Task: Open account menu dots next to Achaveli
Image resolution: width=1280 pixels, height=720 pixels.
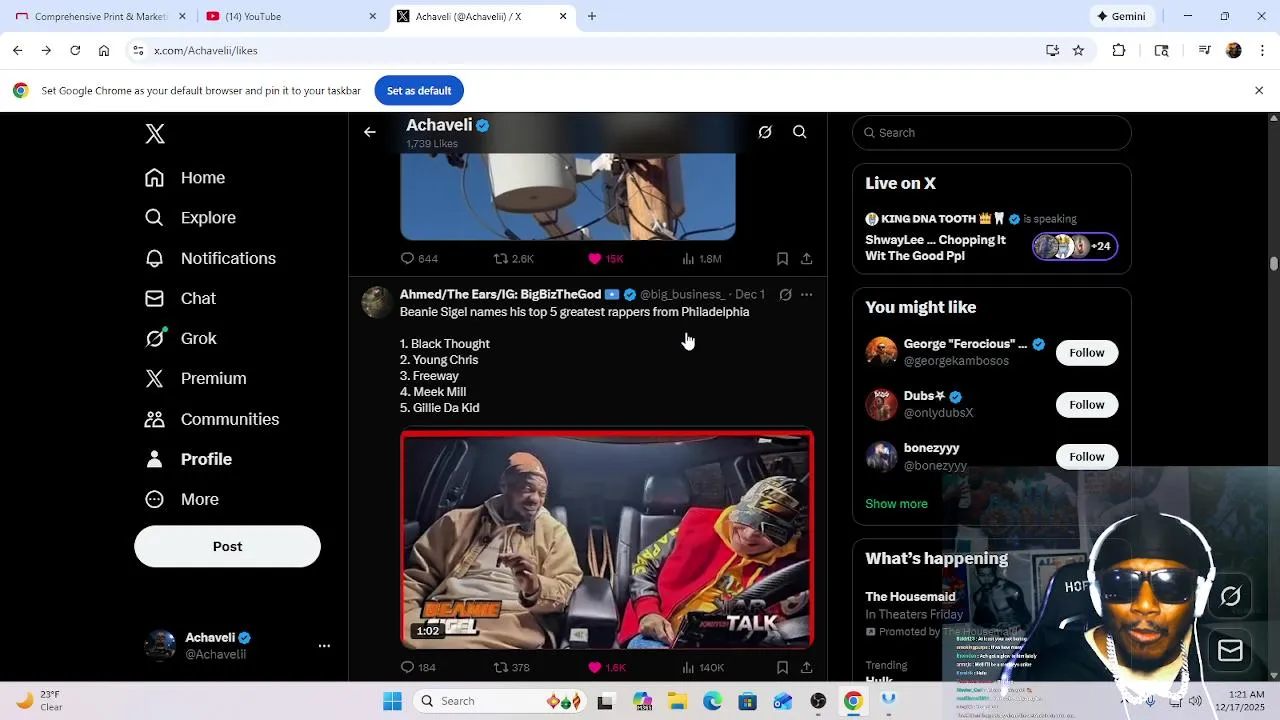Action: tap(324, 646)
